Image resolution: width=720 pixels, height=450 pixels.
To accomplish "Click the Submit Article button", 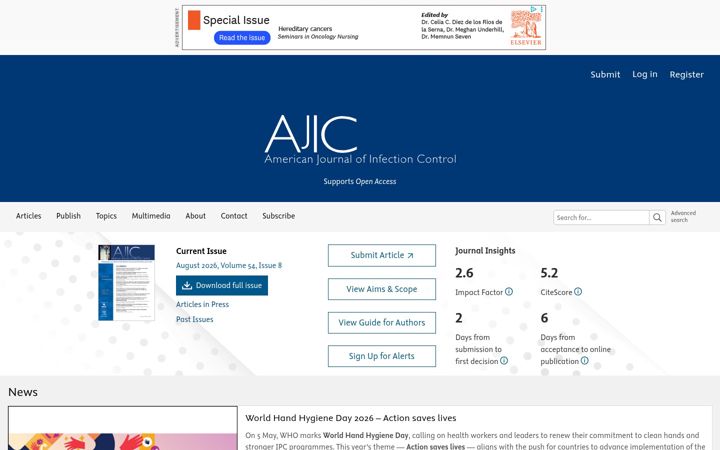I will coord(382,255).
